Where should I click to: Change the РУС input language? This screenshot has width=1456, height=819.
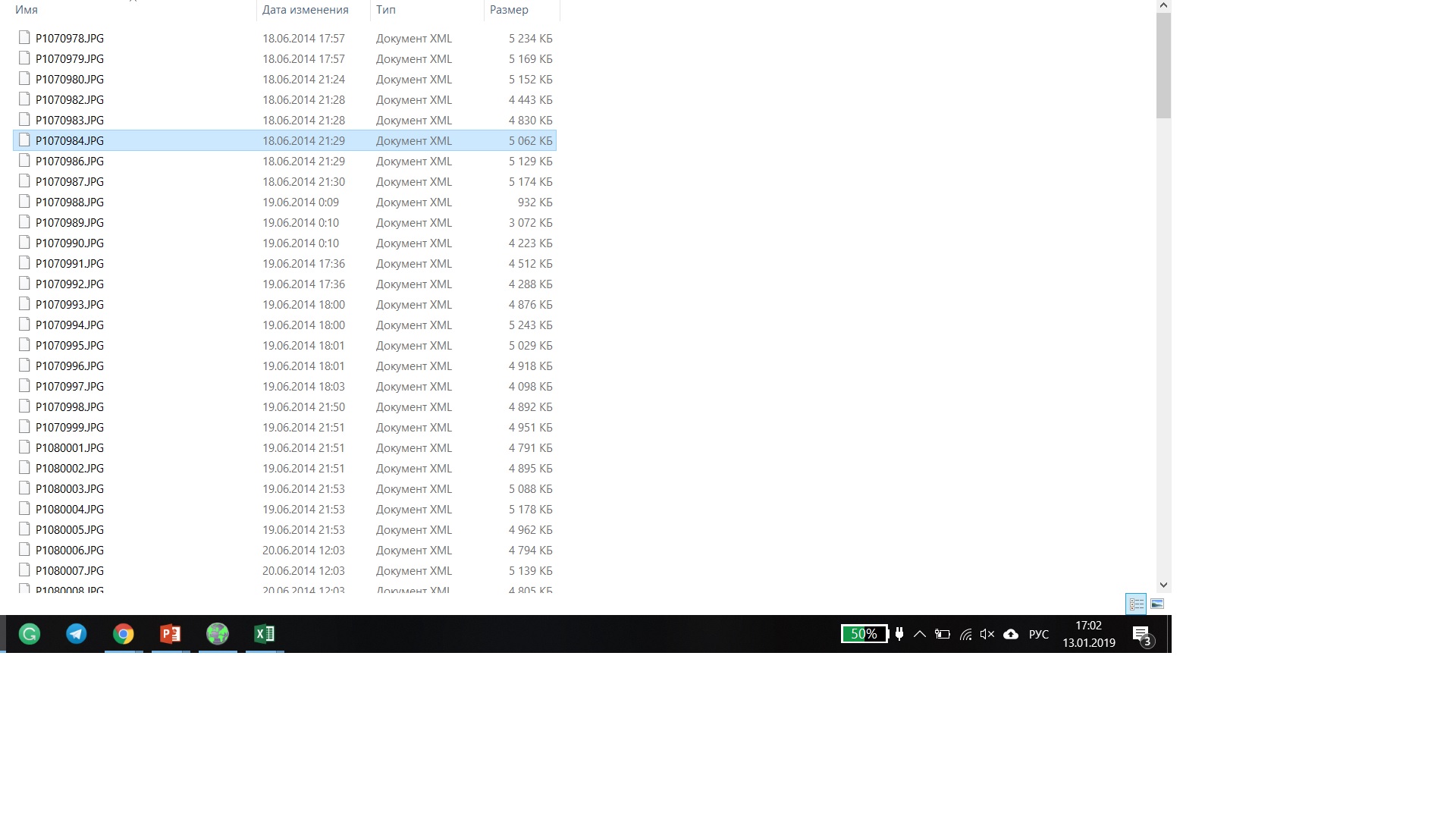click(x=1039, y=635)
